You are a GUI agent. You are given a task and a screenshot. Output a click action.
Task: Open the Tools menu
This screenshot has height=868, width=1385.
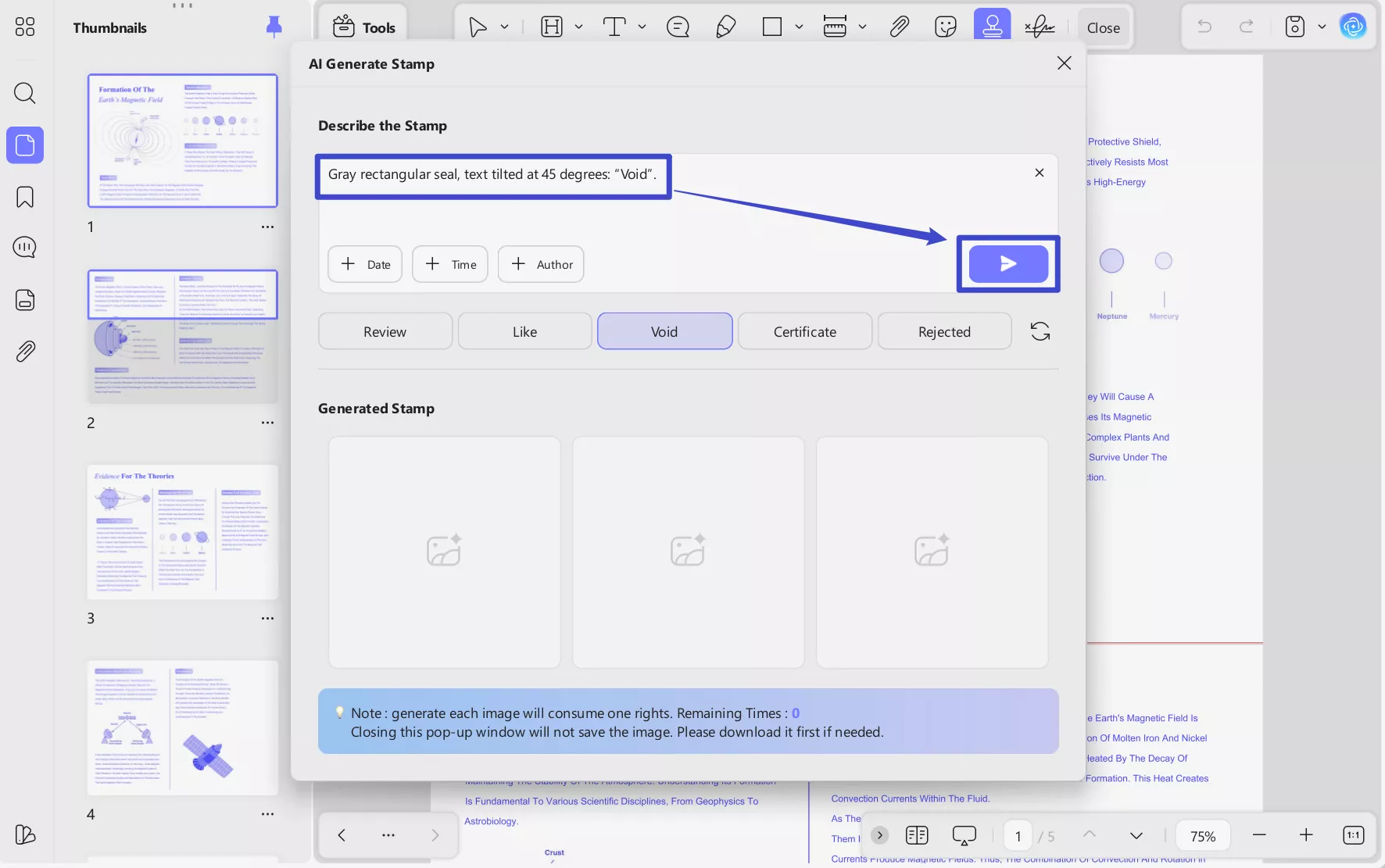pos(364,27)
